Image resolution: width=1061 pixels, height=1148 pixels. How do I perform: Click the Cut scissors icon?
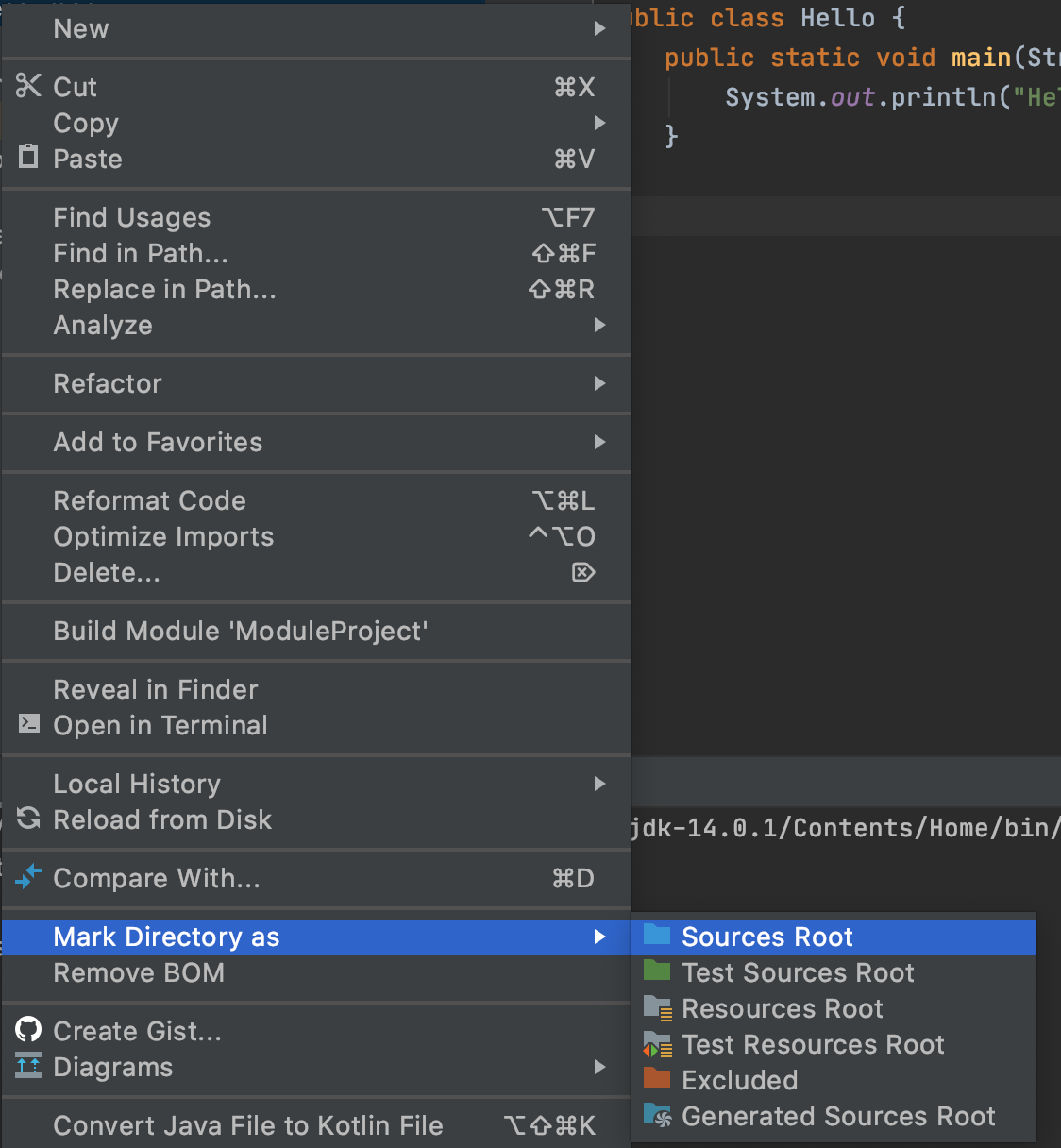tap(28, 86)
